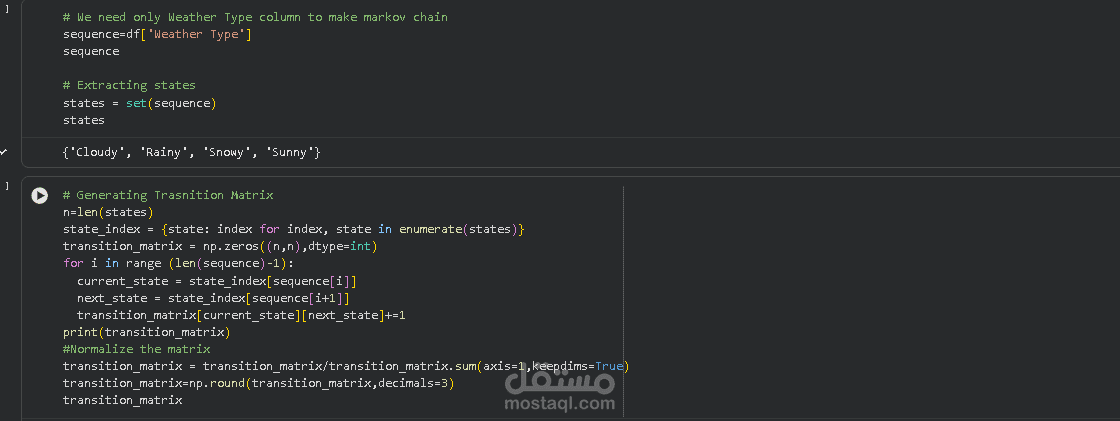Click the comment about Weather Type column
1120x421 pixels.
click(255, 16)
